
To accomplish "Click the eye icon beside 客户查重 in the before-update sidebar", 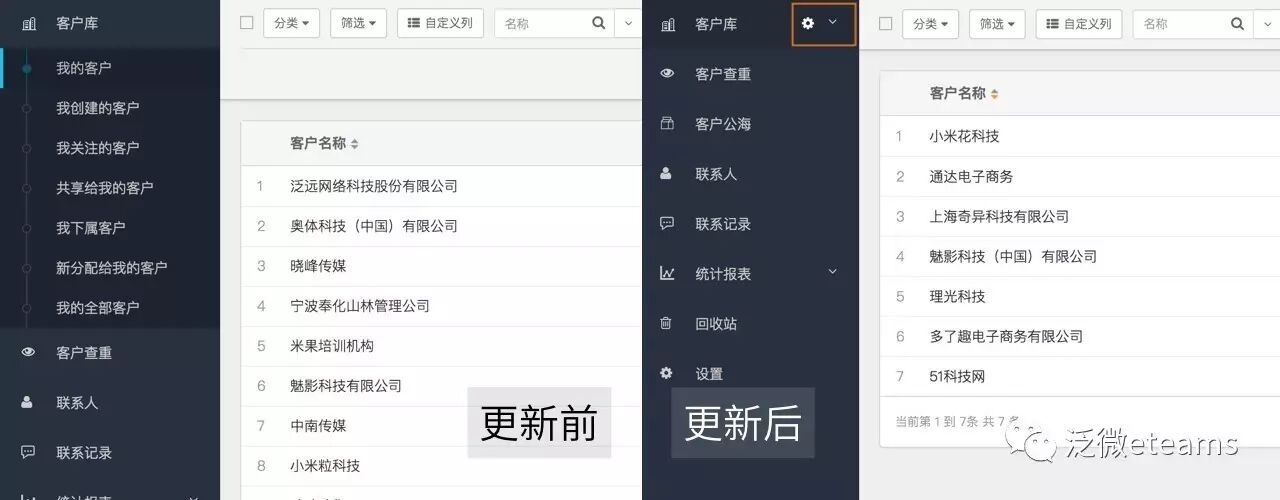I will click(28, 352).
